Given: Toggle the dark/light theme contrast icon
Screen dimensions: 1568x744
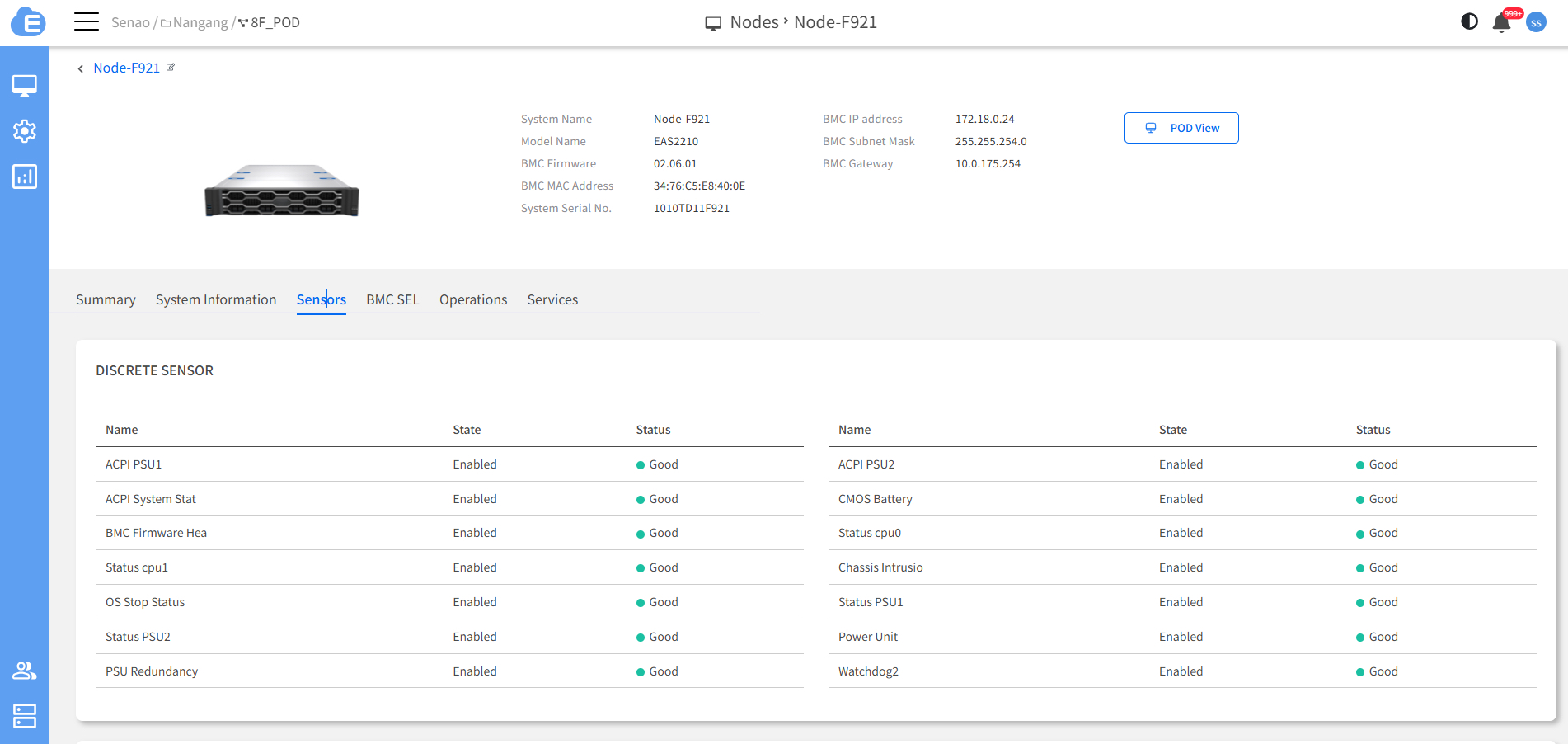Looking at the screenshot, I should point(1469,22).
